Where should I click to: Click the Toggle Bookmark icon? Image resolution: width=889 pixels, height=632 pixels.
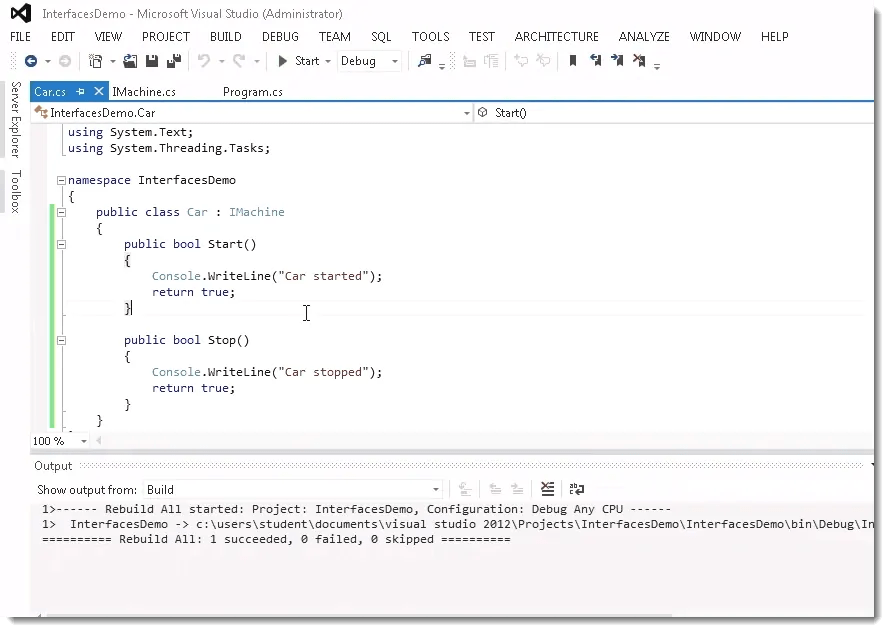[571, 61]
